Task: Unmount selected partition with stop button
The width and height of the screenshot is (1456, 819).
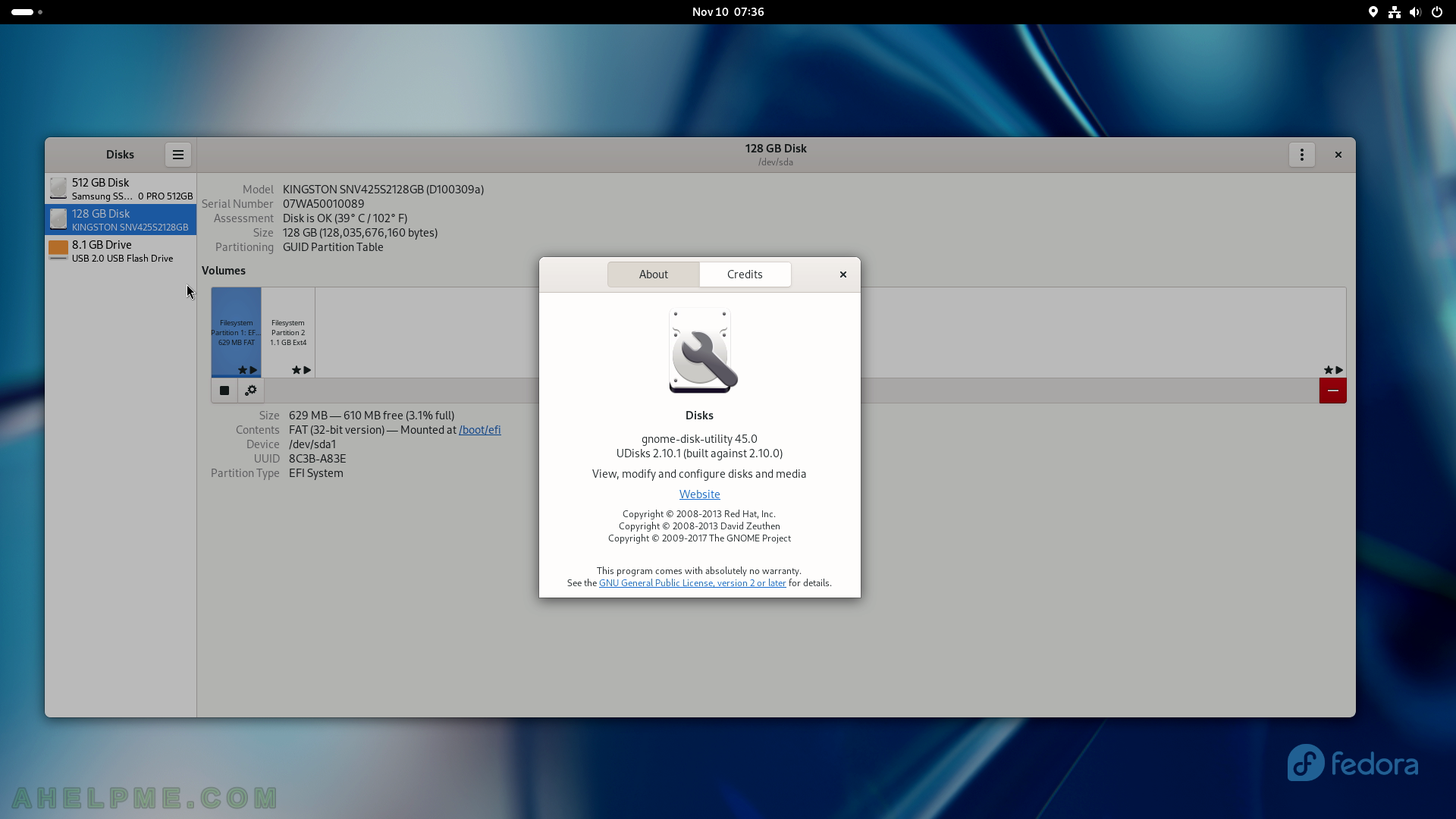Action: (x=224, y=391)
